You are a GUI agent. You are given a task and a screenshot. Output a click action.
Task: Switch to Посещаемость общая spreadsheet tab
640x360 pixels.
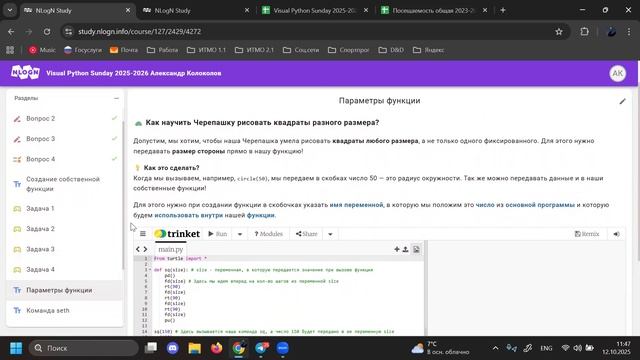coord(434,11)
